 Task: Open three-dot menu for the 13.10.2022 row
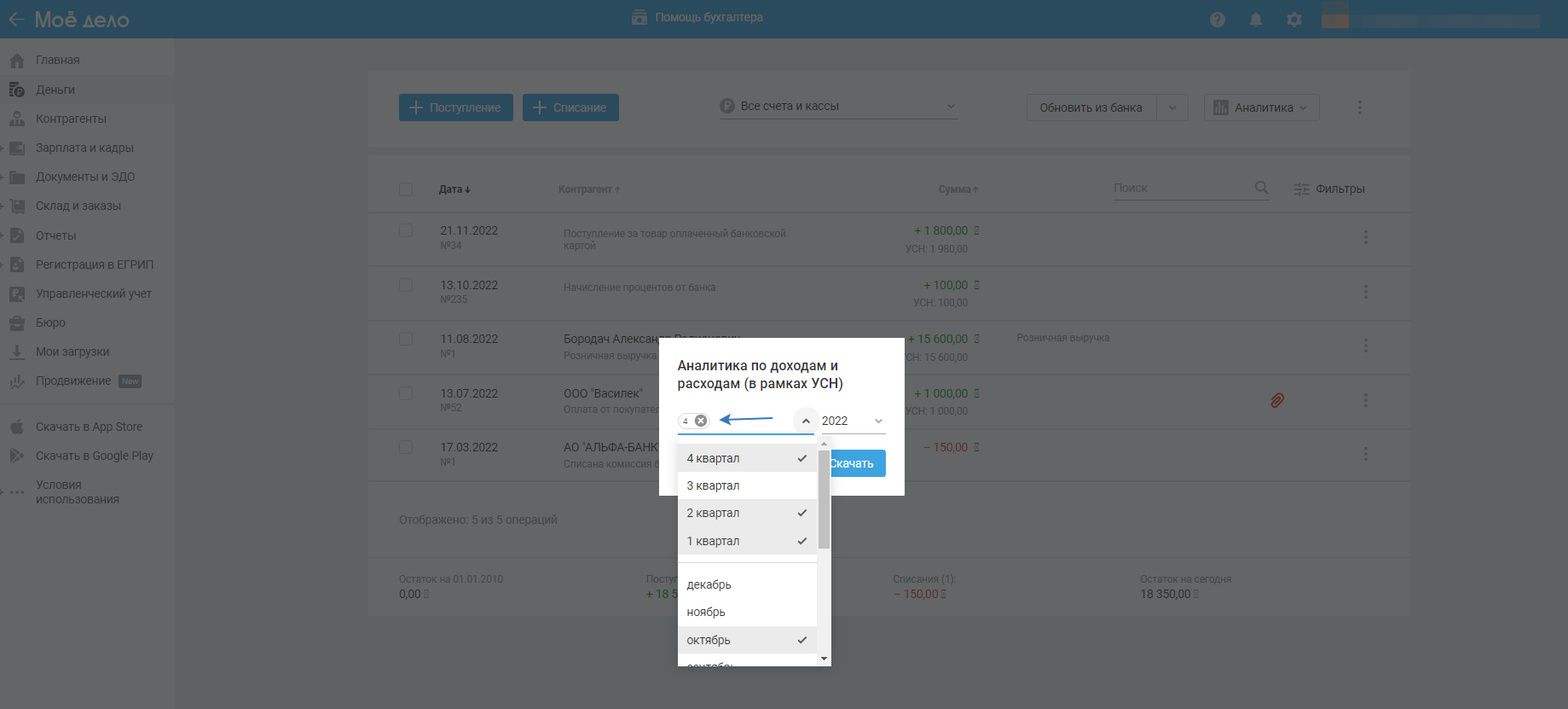pos(1366,292)
